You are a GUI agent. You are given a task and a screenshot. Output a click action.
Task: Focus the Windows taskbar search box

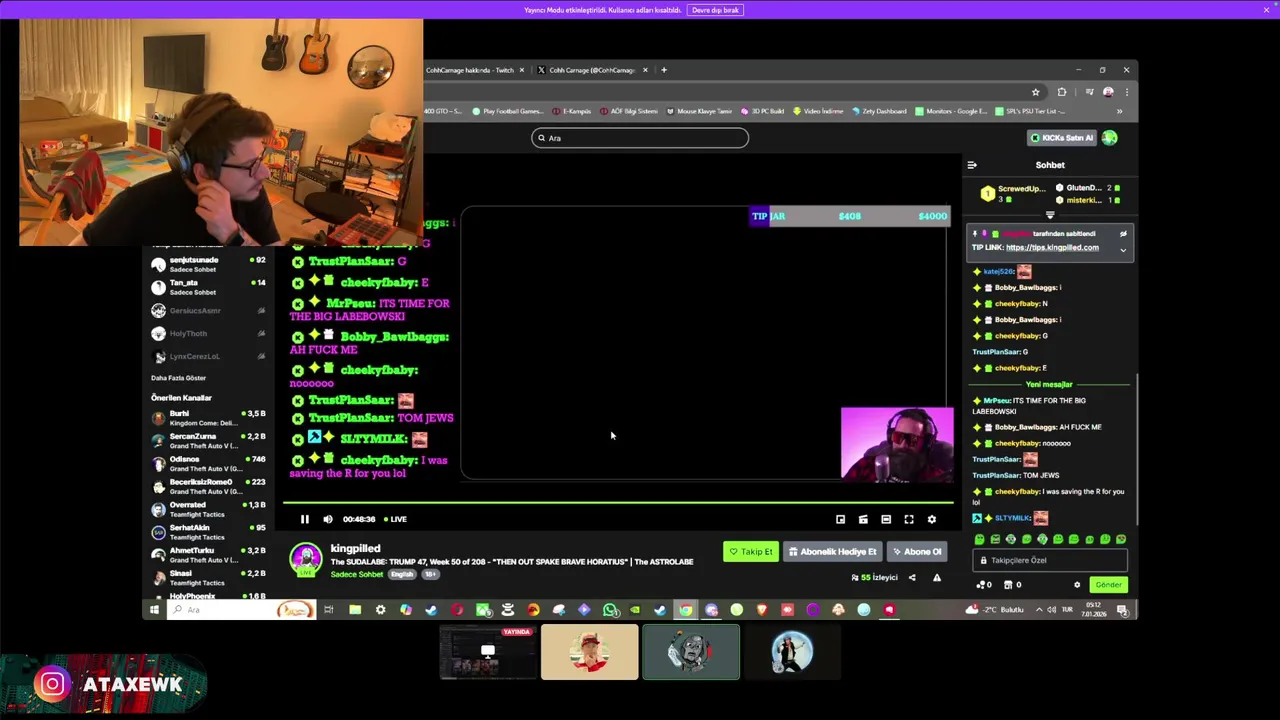[x=241, y=610]
